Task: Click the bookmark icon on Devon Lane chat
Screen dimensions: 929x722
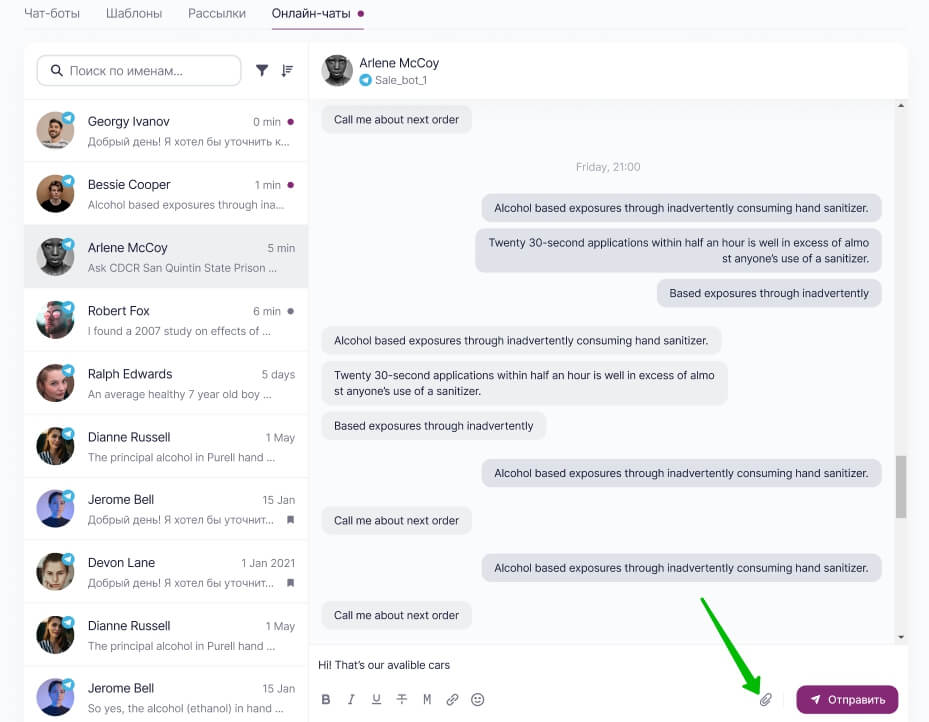Action: click(290, 583)
